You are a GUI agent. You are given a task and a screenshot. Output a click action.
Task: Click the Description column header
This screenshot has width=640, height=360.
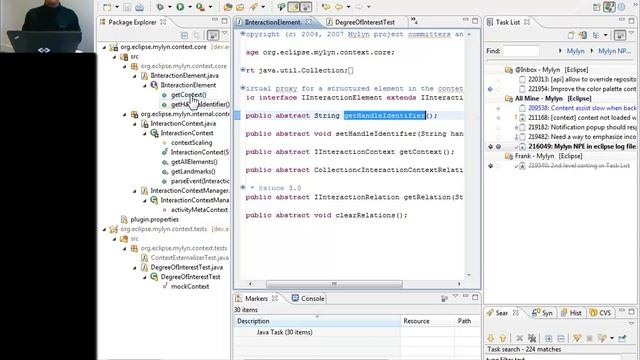pos(317,321)
